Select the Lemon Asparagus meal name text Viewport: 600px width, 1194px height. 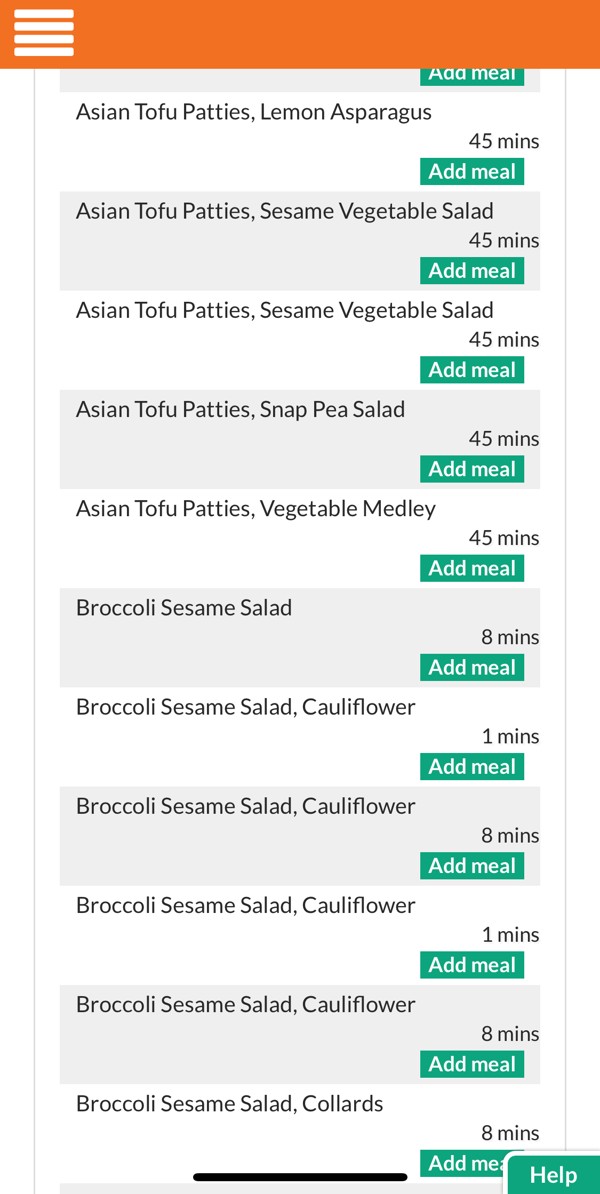[x=252, y=111]
